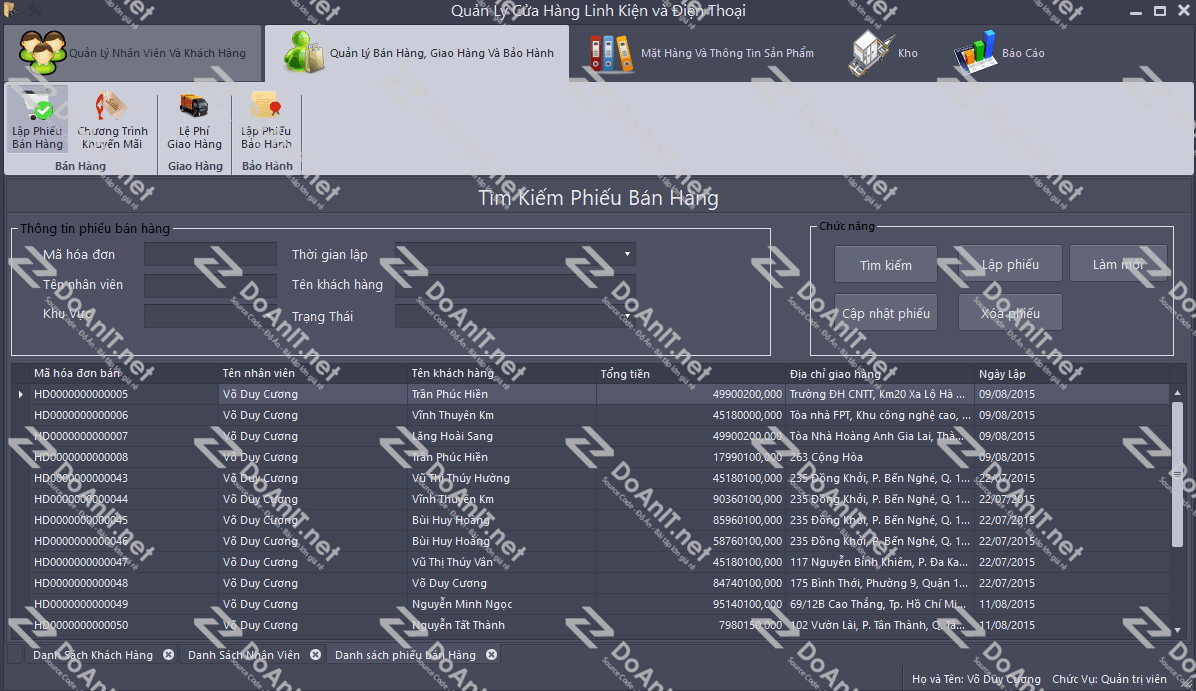
Task: Click the Làm mới button
Action: pyautogui.click(x=1118, y=265)
